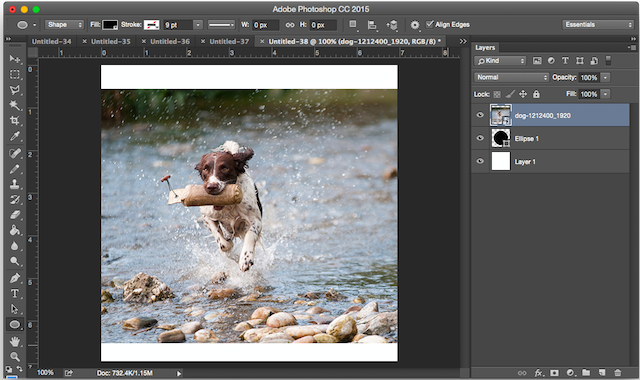
Task: Select the Hand tool
Action: (15, 341)
